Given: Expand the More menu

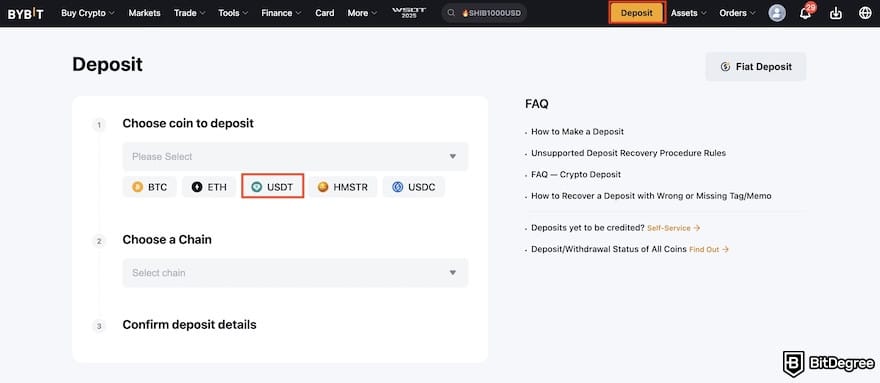Looking at the screenshot, I should click(x=362, y=13).
